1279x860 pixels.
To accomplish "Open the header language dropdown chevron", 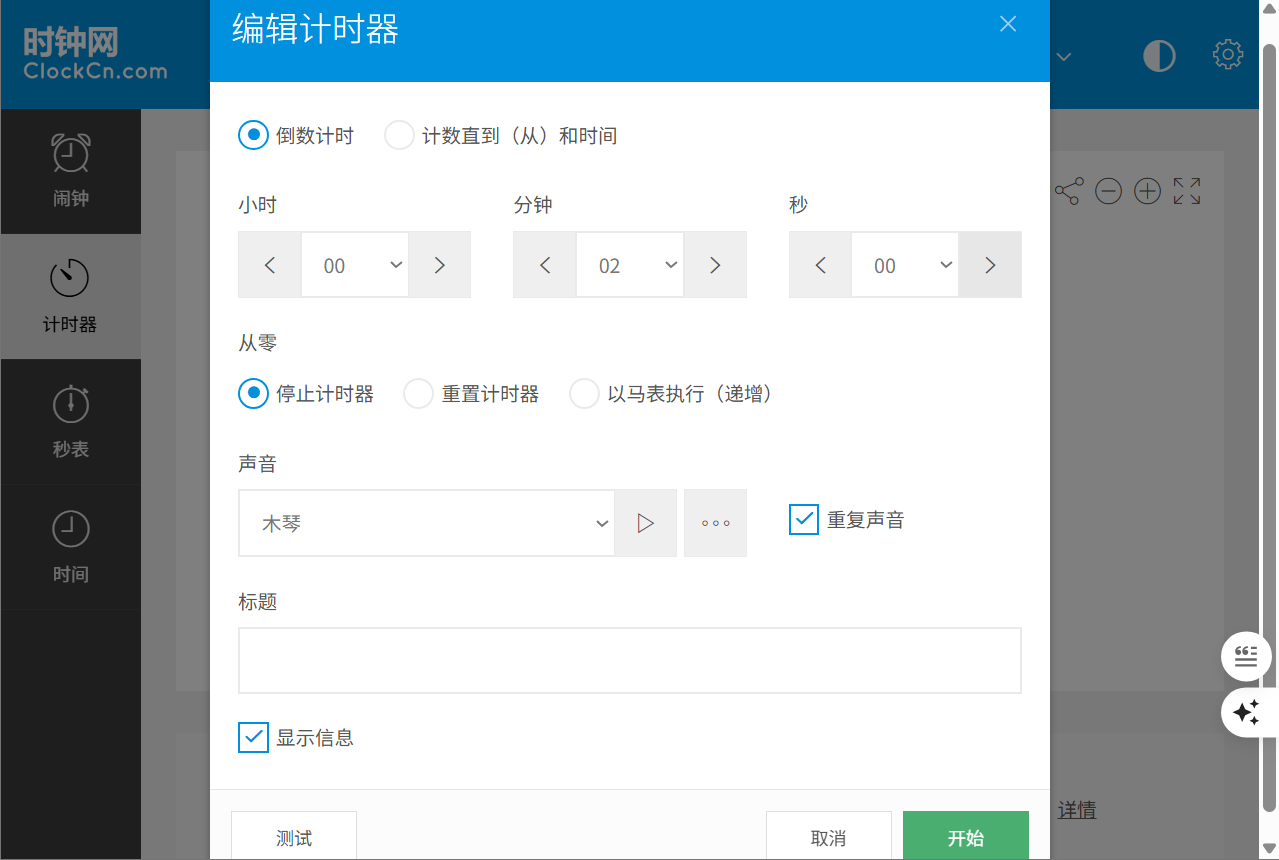I will [1064, 57].
